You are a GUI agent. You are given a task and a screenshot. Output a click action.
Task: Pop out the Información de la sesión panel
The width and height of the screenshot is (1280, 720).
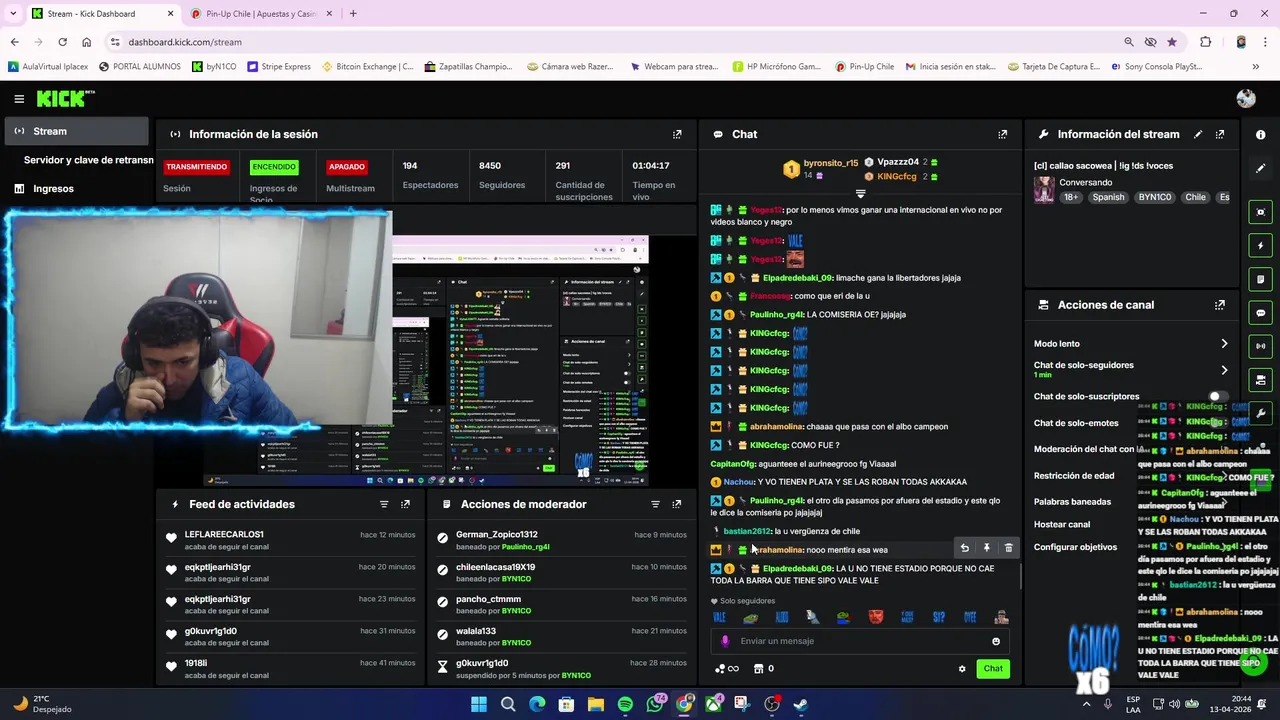(x=677, y=134)
